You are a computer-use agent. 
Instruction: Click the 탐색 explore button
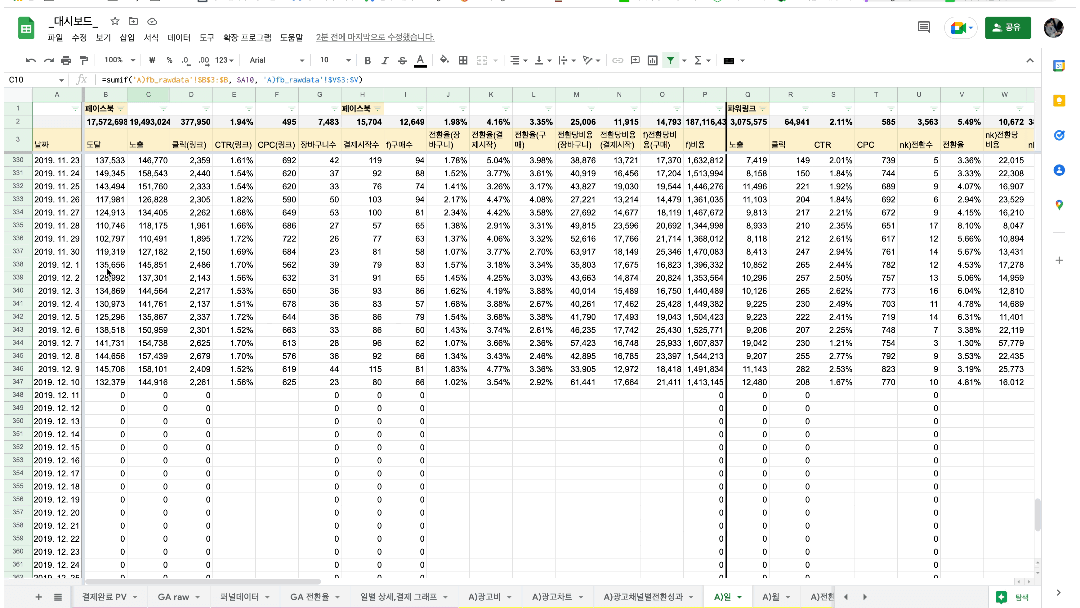pos(1012,597)
